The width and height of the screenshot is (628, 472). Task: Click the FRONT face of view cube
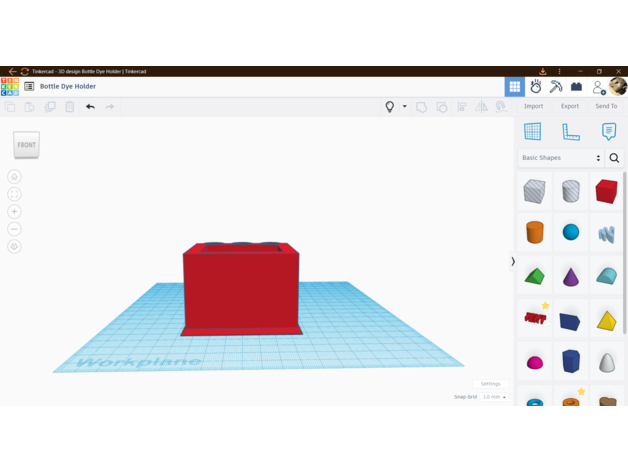click(x=27, y=145)
